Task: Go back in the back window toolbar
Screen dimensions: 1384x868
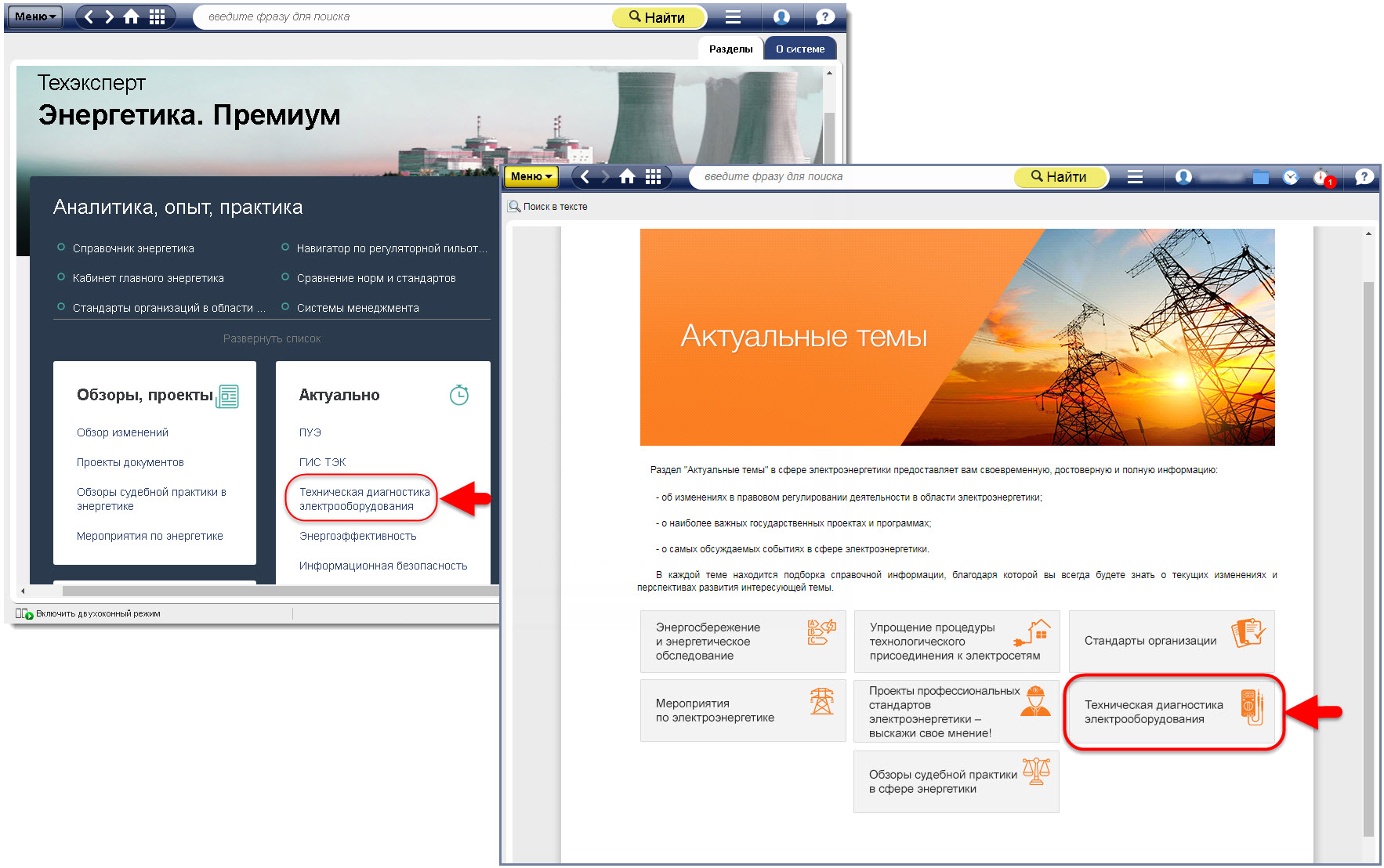Action: (89, 16)
